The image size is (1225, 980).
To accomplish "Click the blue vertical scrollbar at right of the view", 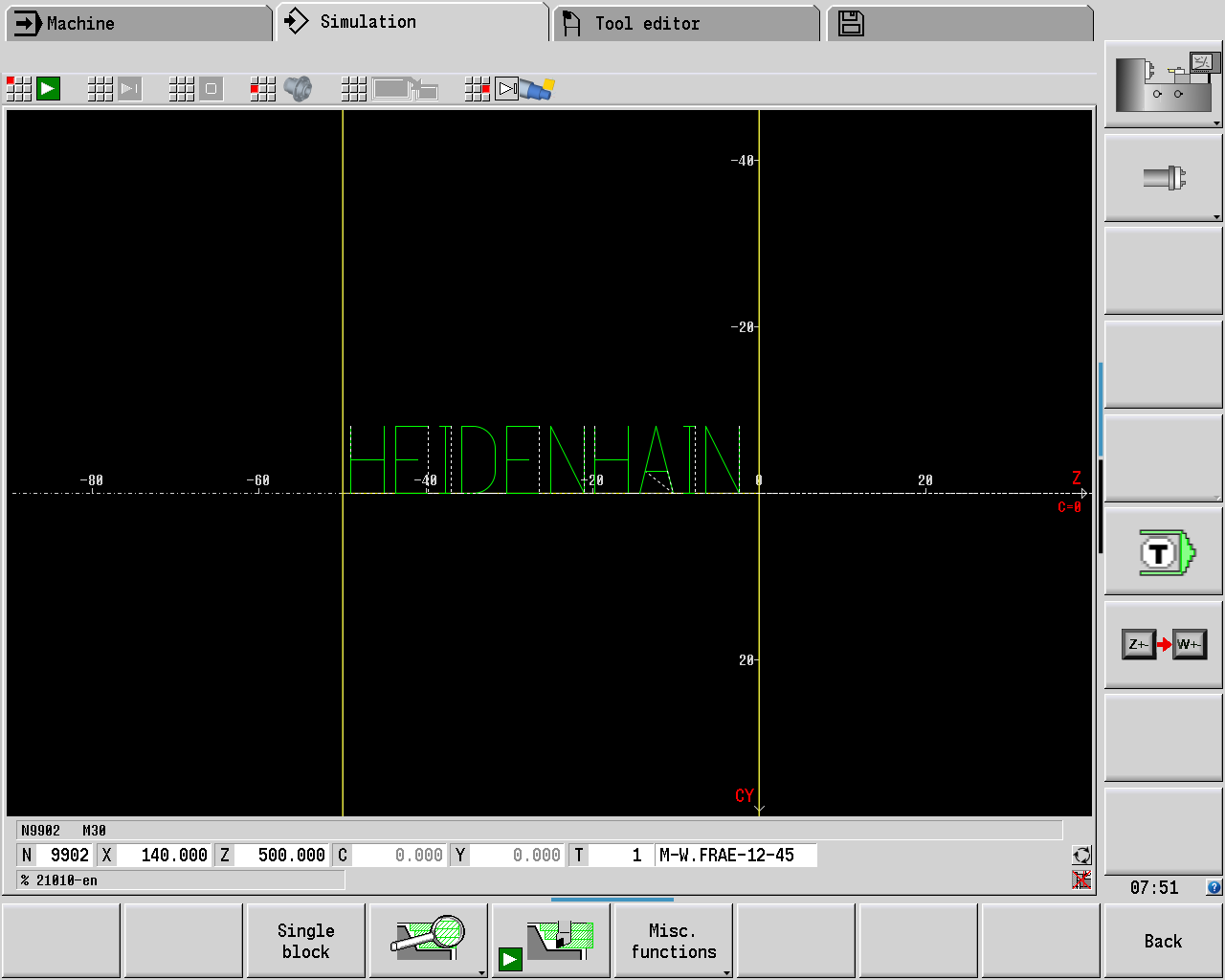I will tap(1101, 410).
